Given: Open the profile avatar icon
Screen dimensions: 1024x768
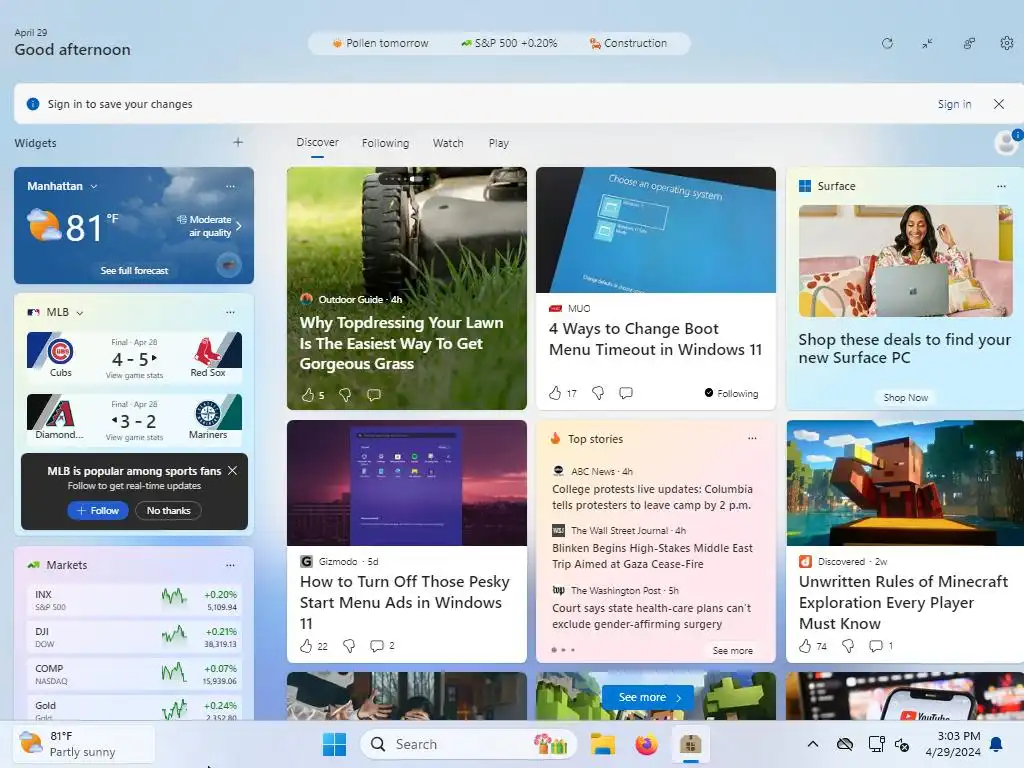Looking at the screenshot, I should [x=1006, y=142].
